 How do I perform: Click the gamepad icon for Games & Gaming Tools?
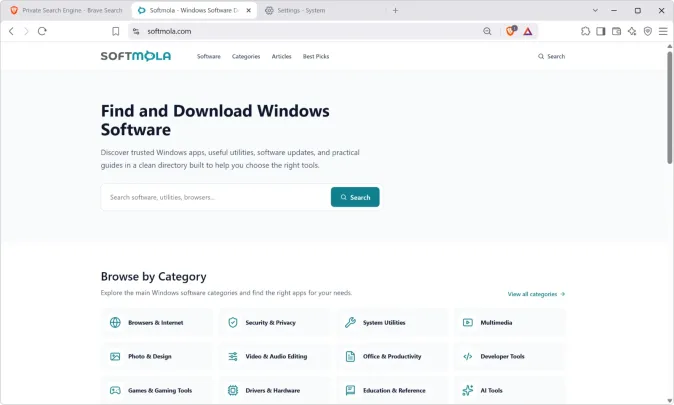tap(115, 390)
